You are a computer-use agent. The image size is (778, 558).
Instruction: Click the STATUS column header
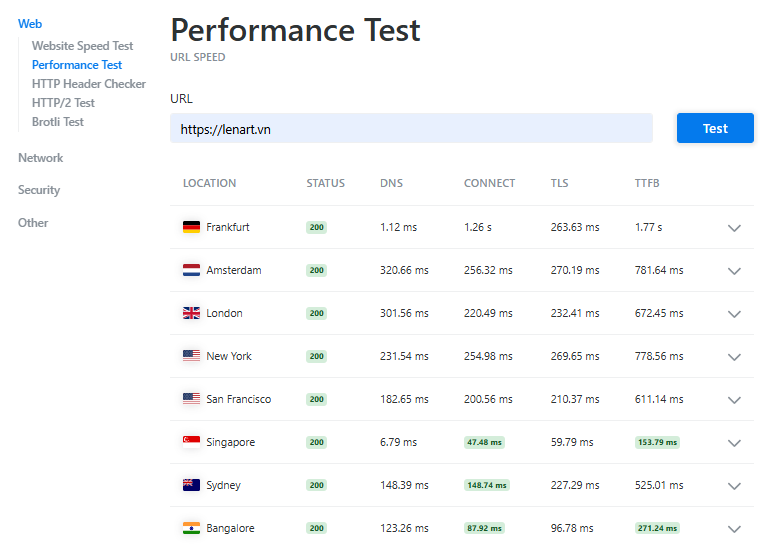325,183
